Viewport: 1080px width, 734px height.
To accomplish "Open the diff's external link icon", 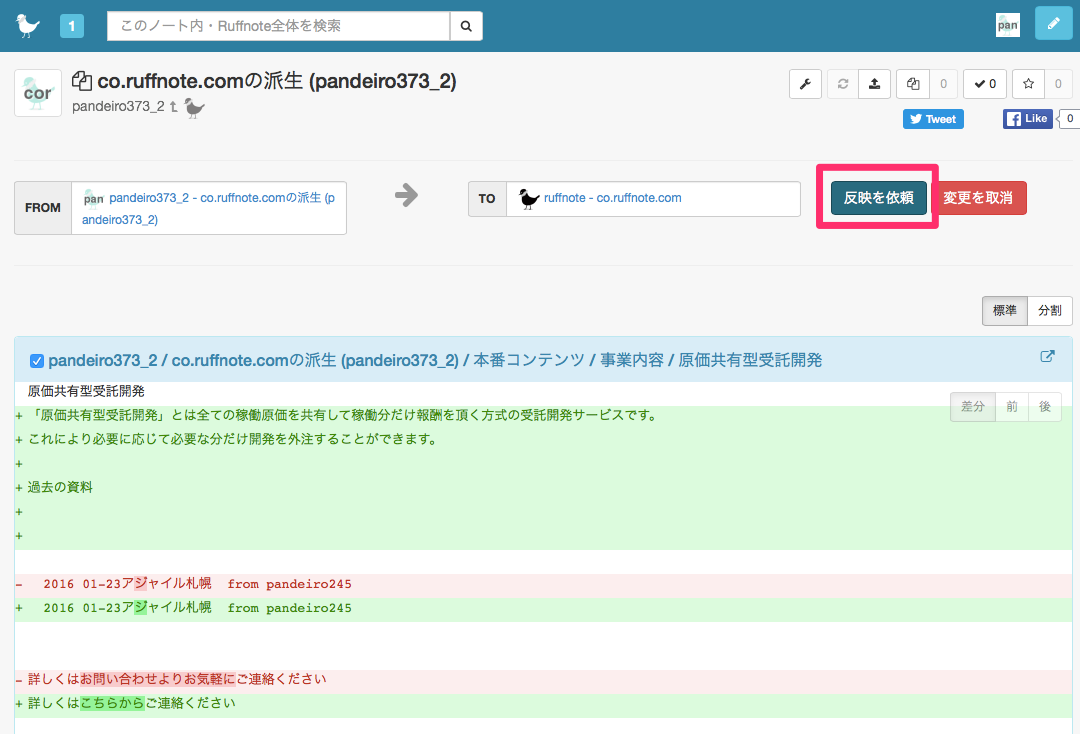I will 1047,357.
